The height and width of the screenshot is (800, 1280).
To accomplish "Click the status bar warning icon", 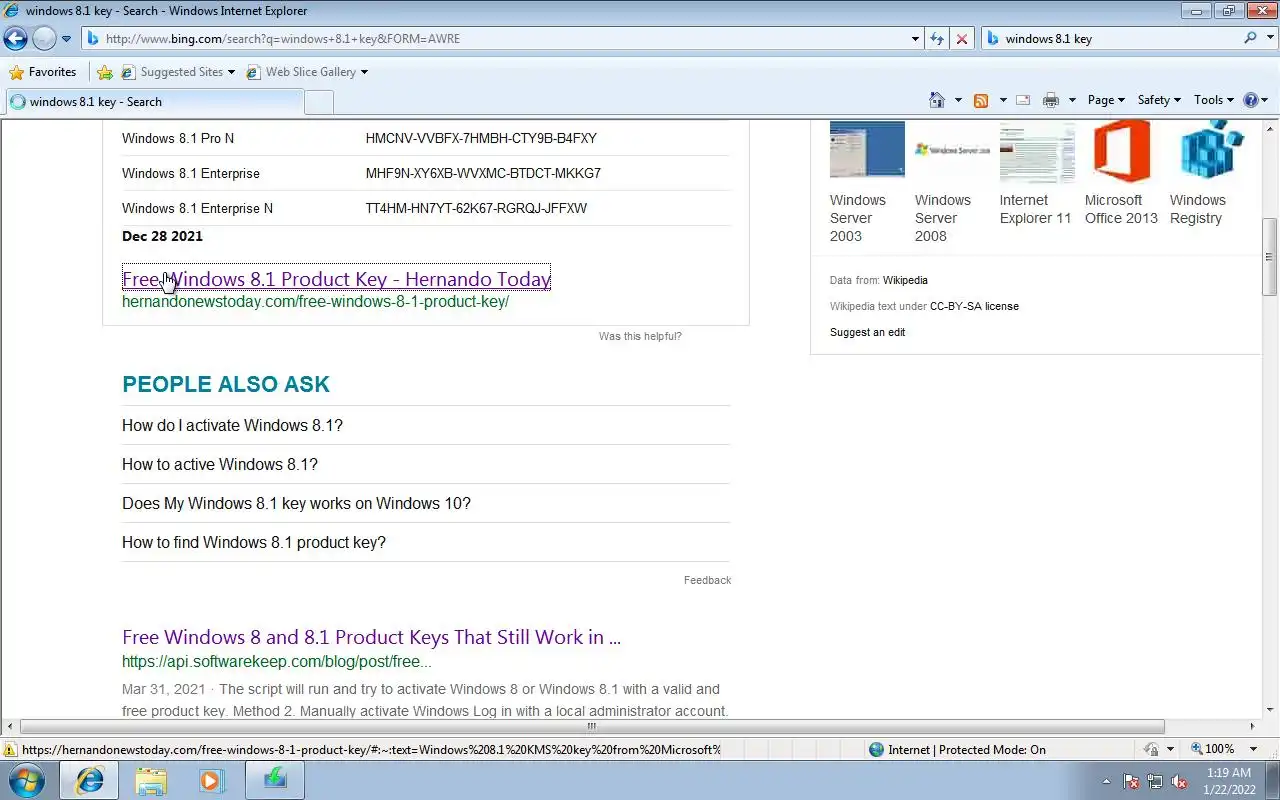I will [x=10, y=750].
